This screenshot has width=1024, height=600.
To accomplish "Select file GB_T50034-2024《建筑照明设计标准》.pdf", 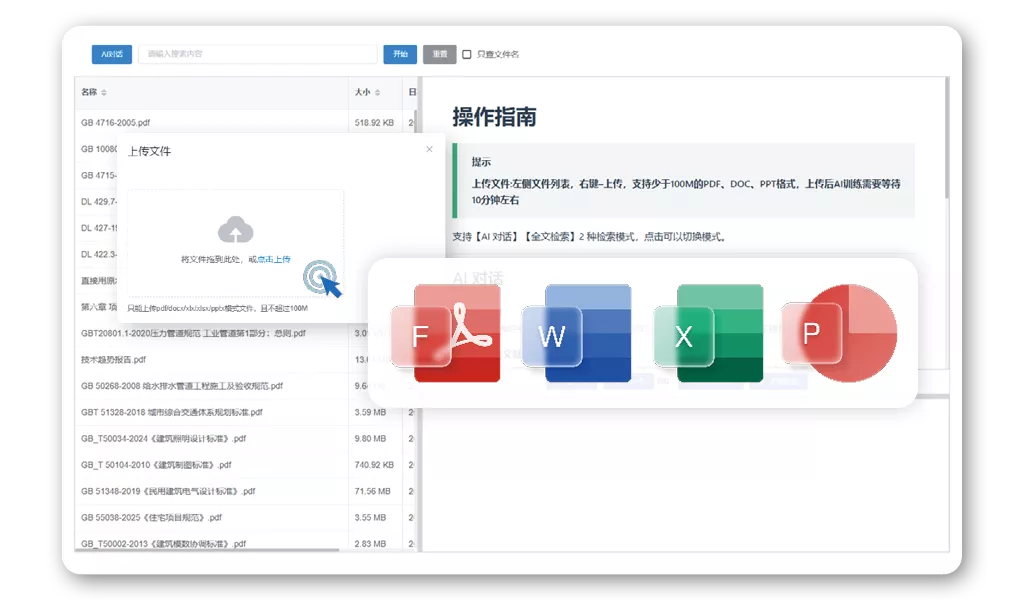I will point(163,439).
